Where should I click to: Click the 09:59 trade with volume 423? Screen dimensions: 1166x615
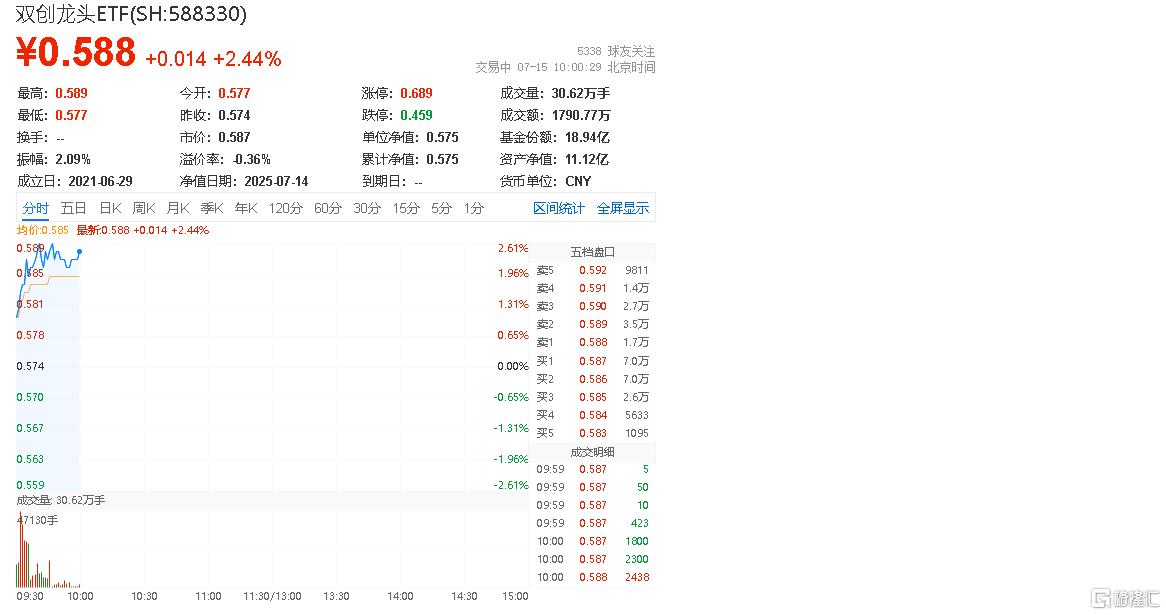pos(593,524)
